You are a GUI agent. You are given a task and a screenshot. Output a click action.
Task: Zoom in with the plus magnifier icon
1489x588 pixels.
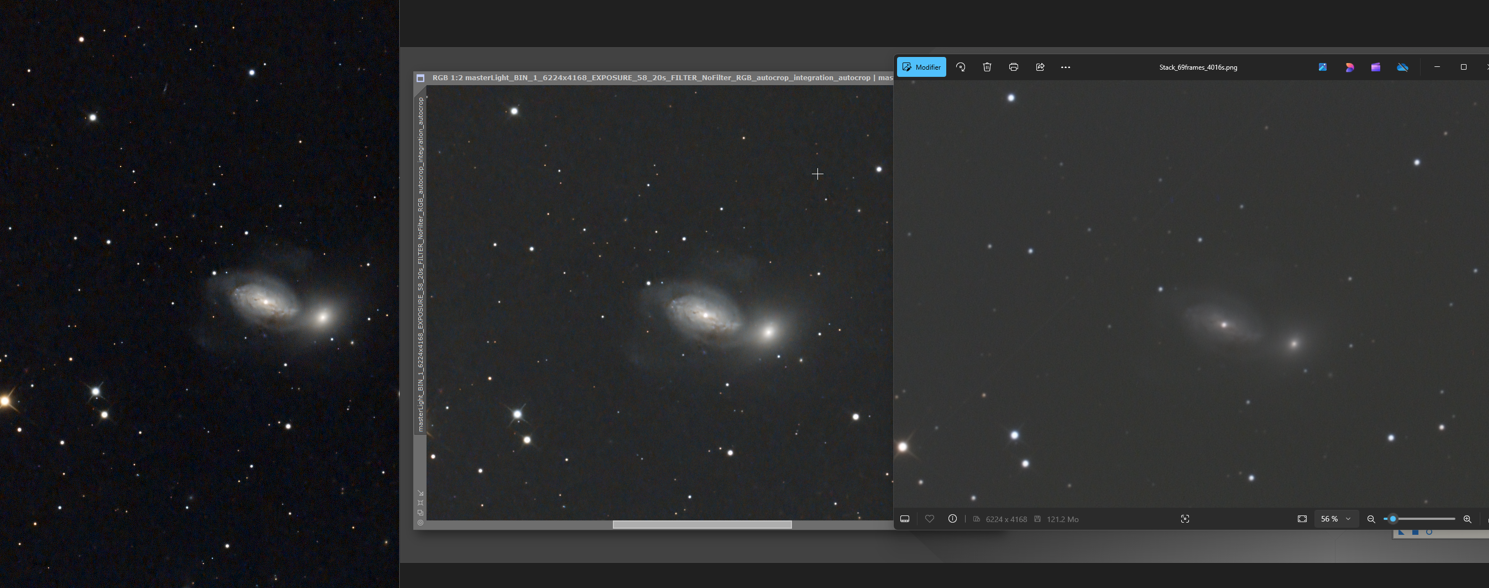point(1467,519)
